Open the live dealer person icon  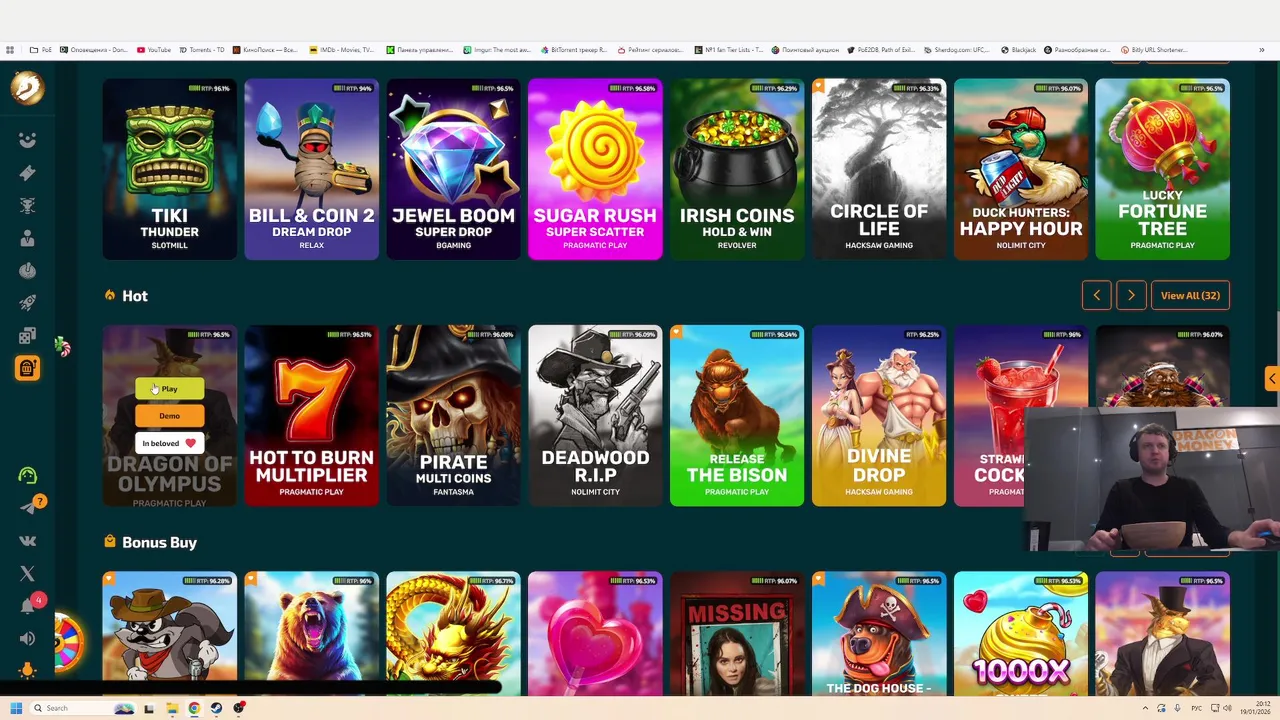pos(27,238)
